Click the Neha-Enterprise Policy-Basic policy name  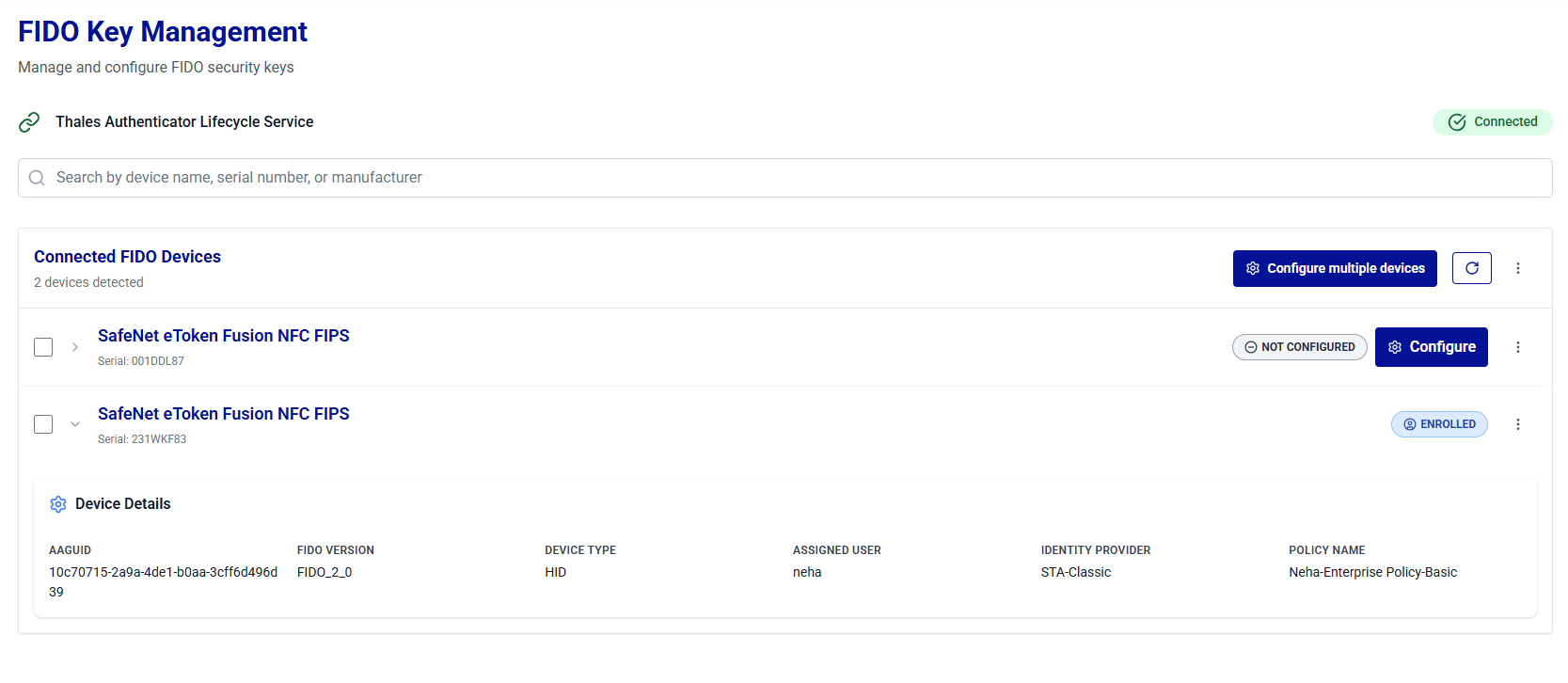click(x=1372, y=572)
